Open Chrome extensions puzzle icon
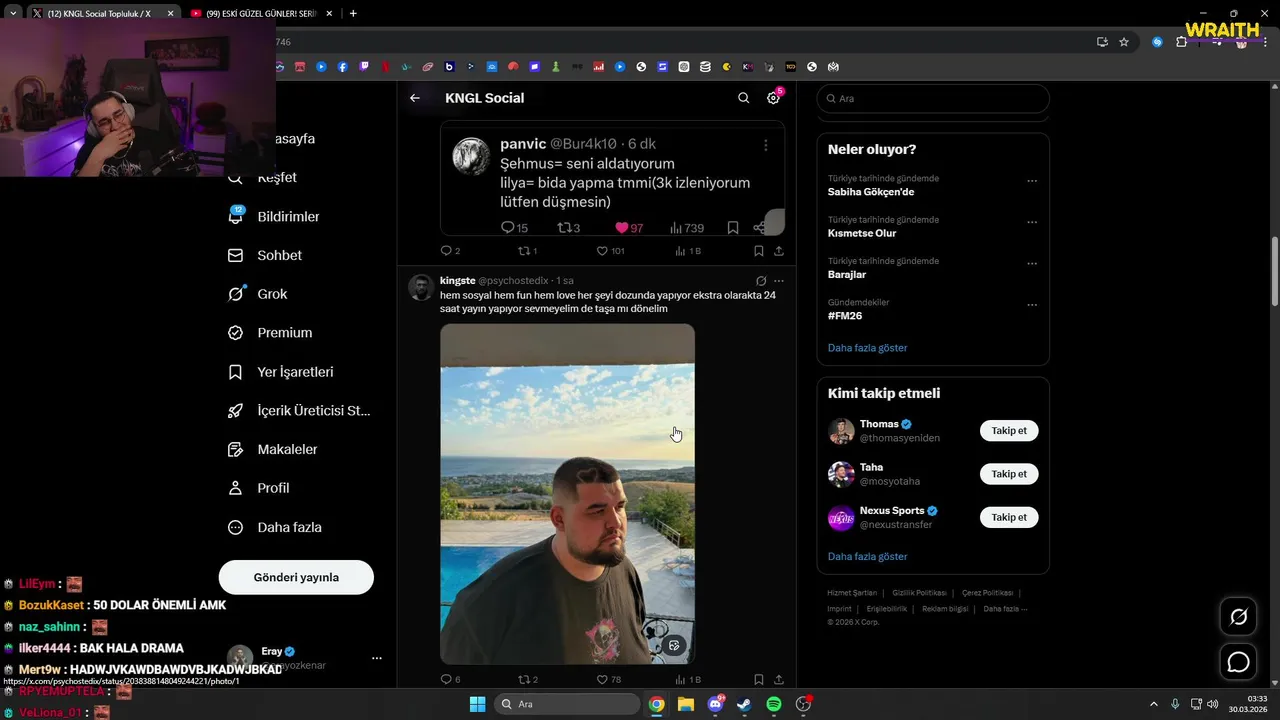1280x720 pixels. coord(1181,42)
